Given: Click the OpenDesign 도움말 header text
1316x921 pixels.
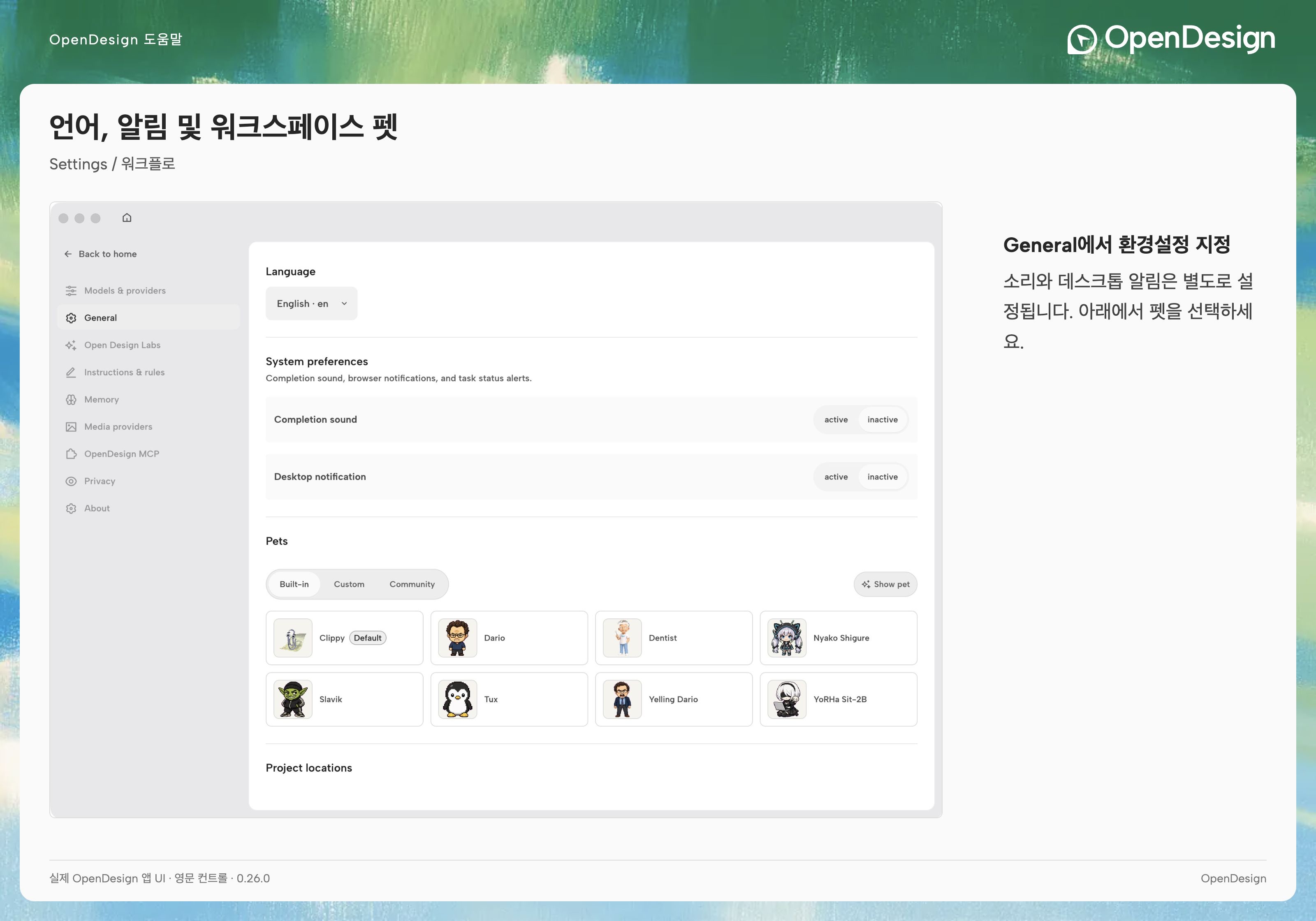Looking at the screenshot, I should click(x=116, y=39).
